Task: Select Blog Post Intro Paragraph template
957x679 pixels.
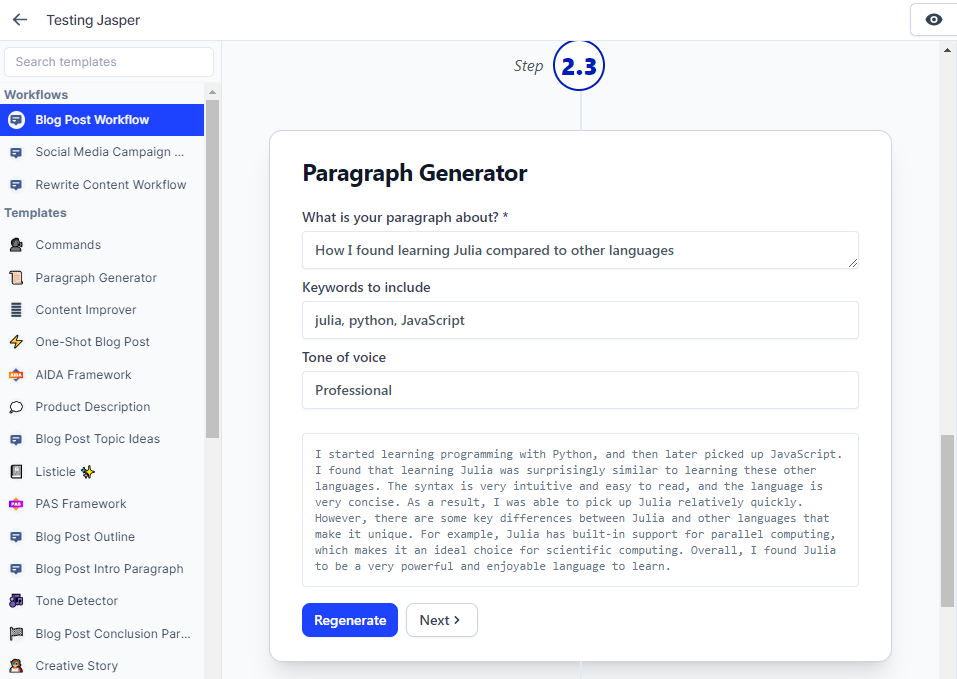Action: (102, 569)
